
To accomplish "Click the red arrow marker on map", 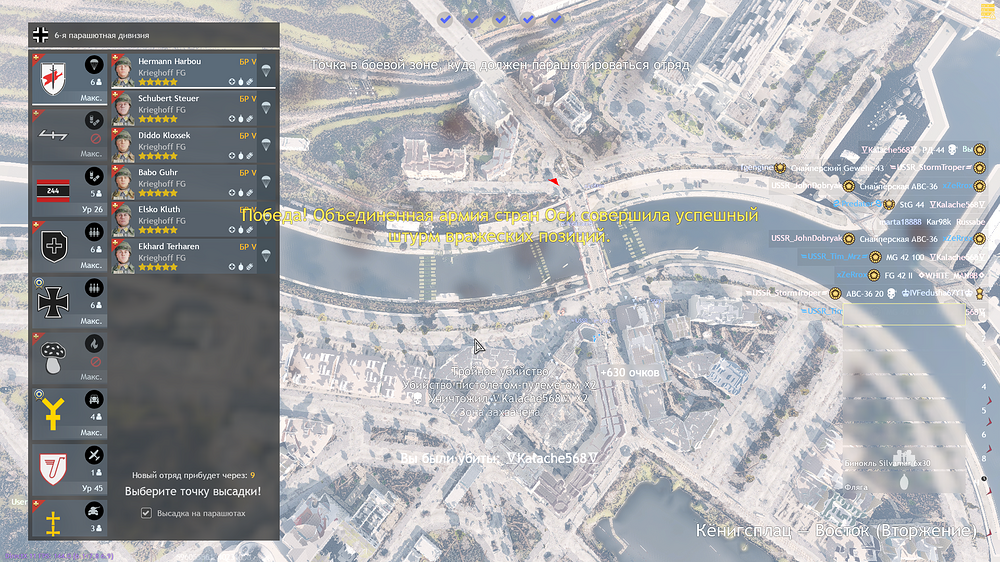I will [x=554, y=182].
